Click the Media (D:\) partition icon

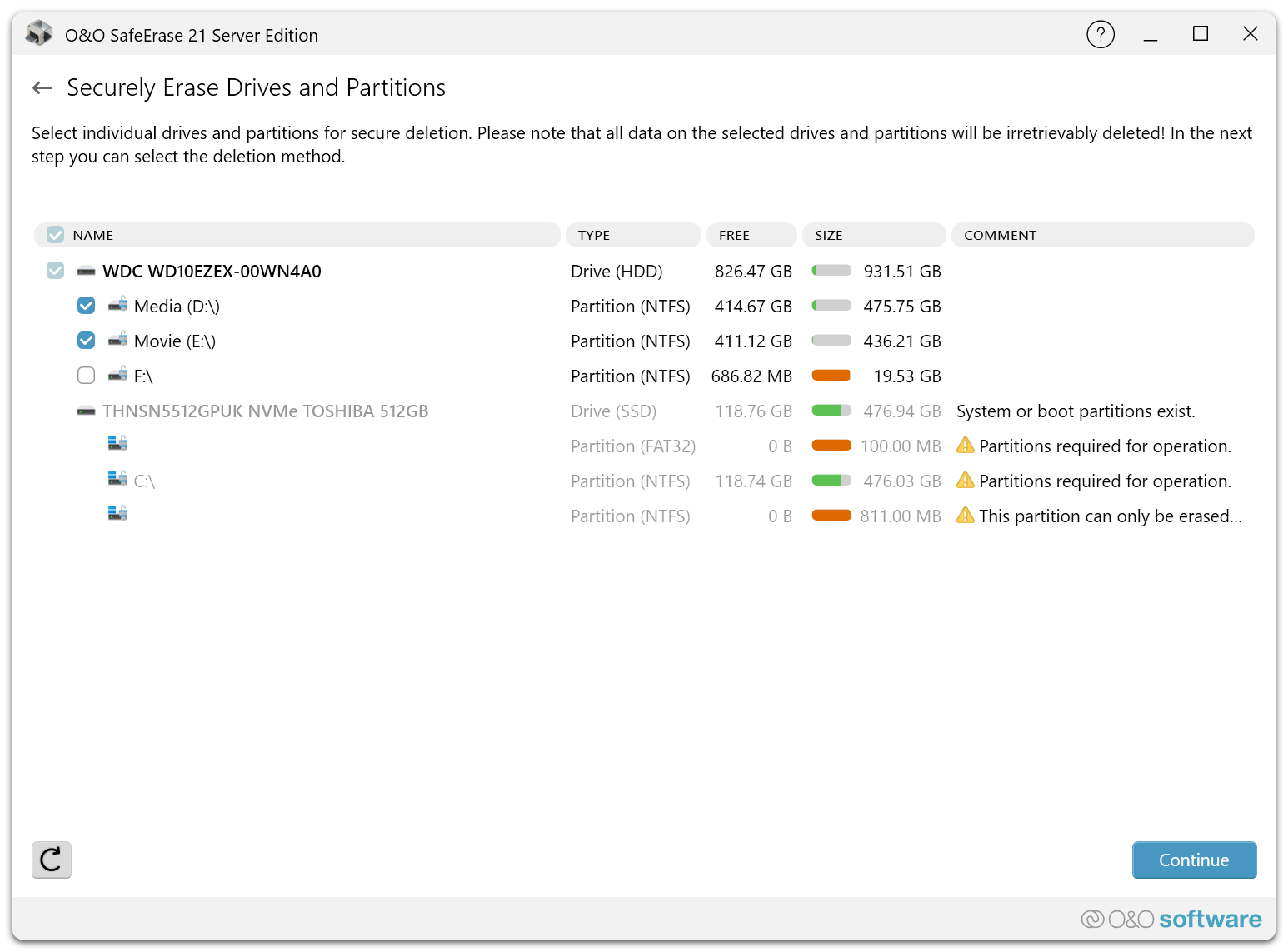point(117,305)
